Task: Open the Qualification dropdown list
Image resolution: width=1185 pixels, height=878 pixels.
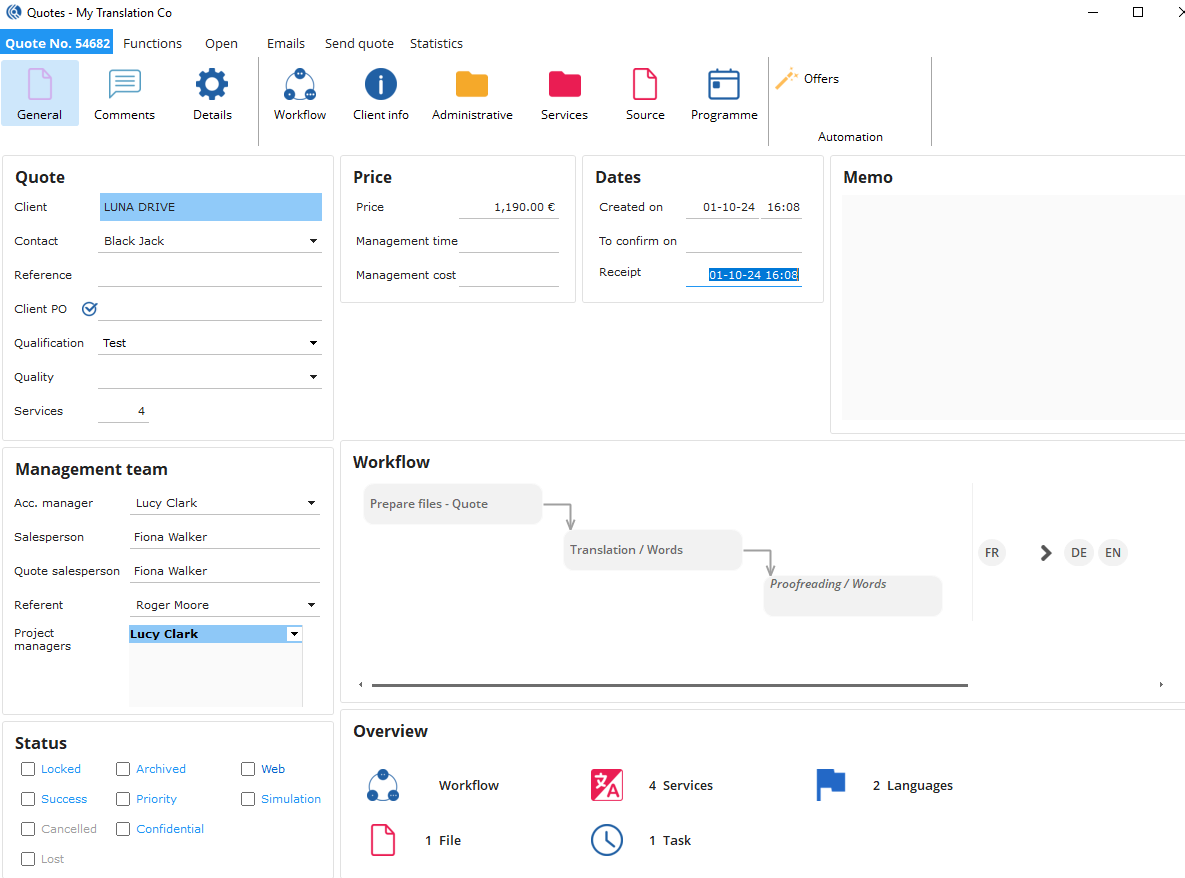Action: (x=313, y=343)
